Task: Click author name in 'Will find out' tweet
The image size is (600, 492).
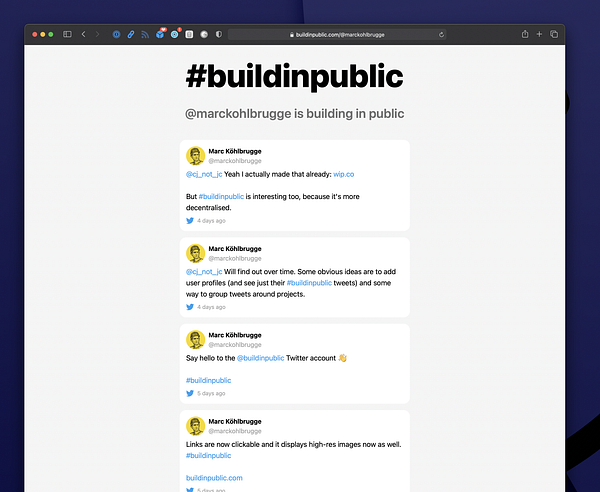Action: pyautogui.click(x=235, y=249)
